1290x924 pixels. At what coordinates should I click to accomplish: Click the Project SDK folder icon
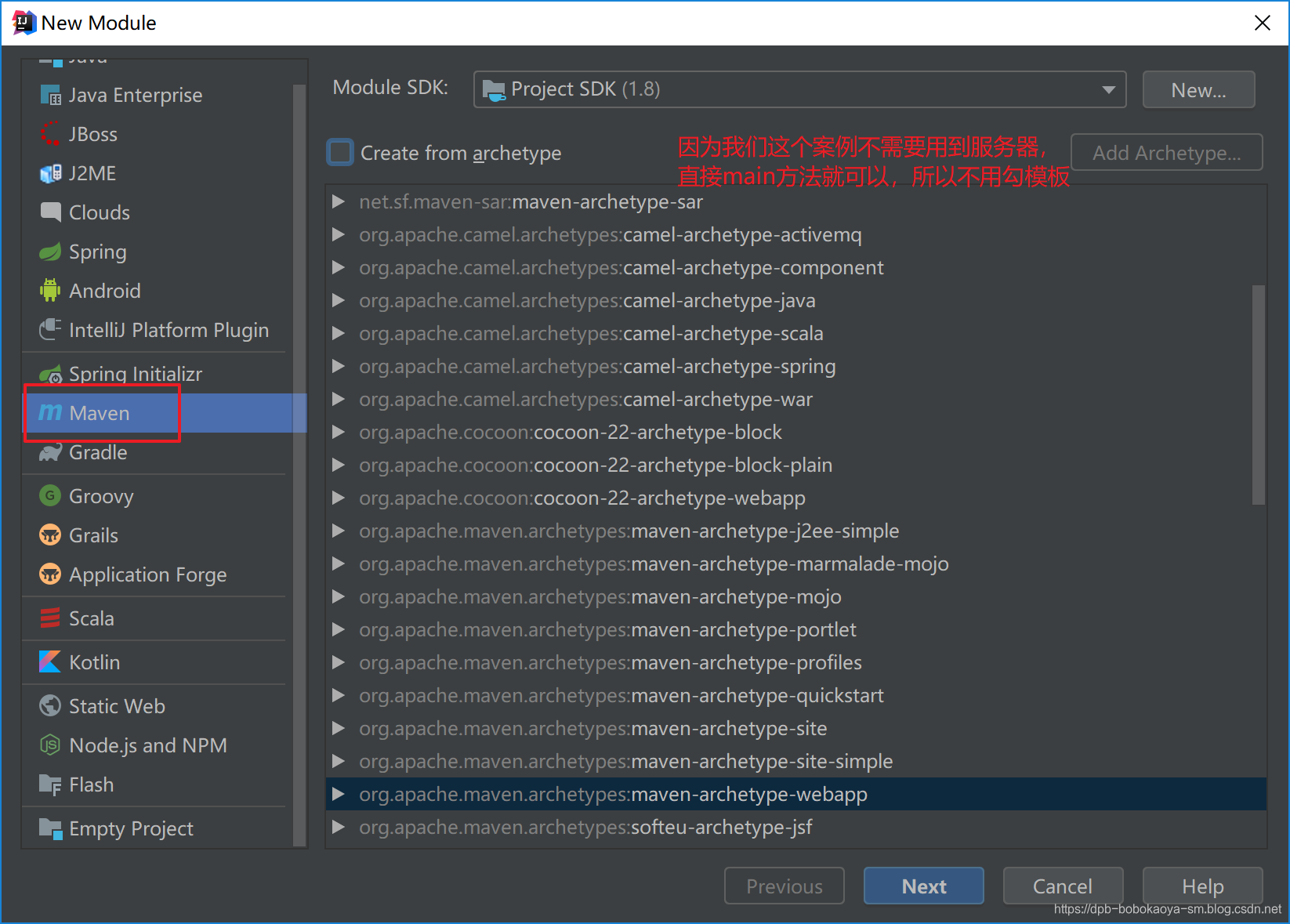494,90
